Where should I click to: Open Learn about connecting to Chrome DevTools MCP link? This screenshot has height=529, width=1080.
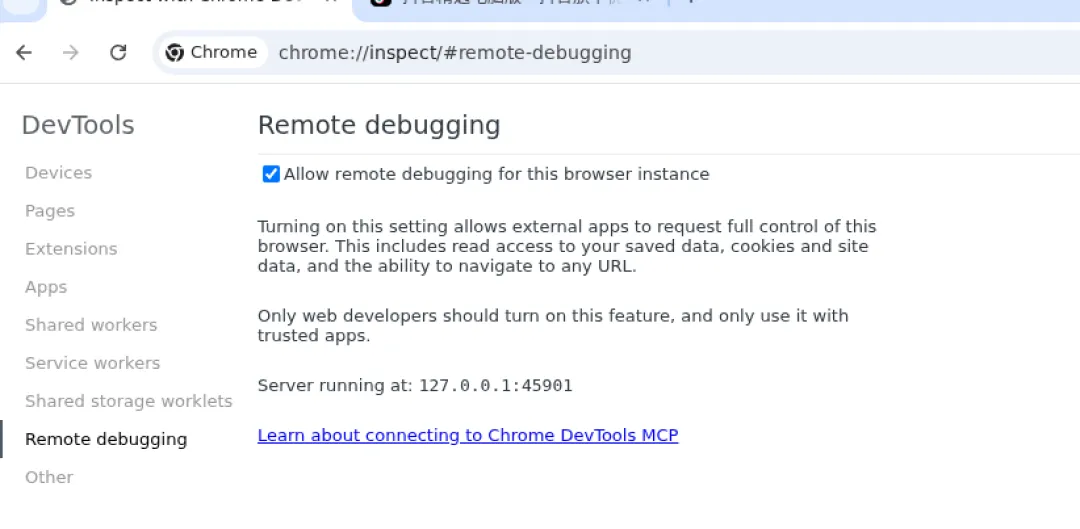(x=467, y=435)
